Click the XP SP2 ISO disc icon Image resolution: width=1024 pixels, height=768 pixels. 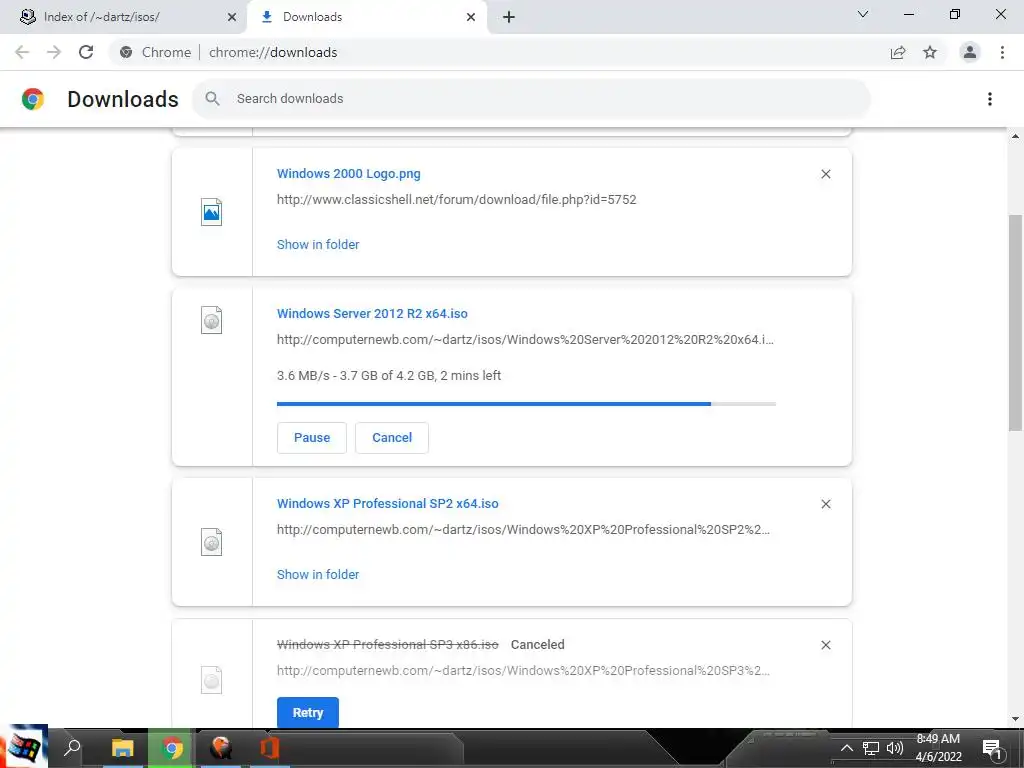point(212,542)
